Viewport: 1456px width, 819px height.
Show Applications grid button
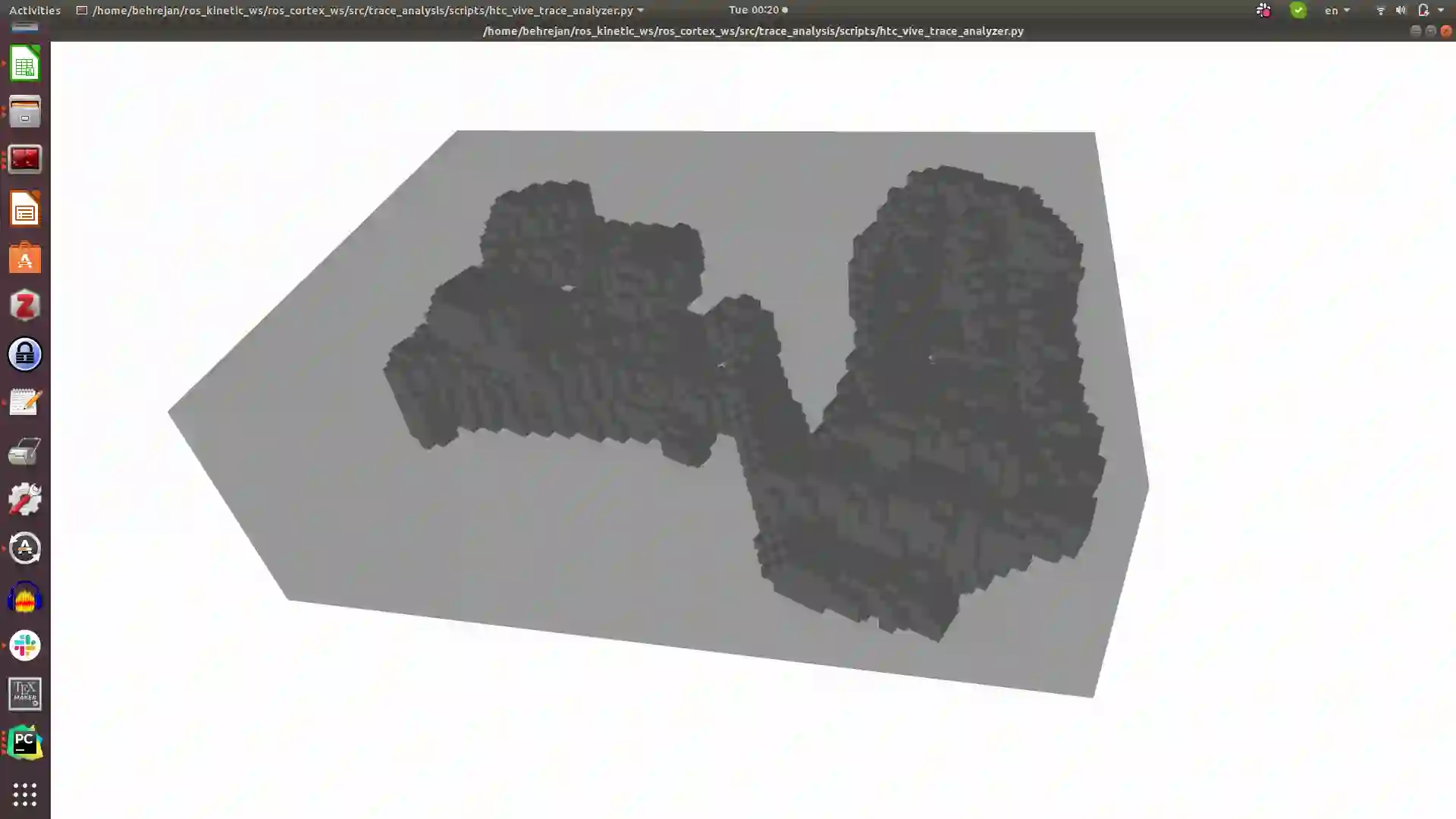point(24,794)
